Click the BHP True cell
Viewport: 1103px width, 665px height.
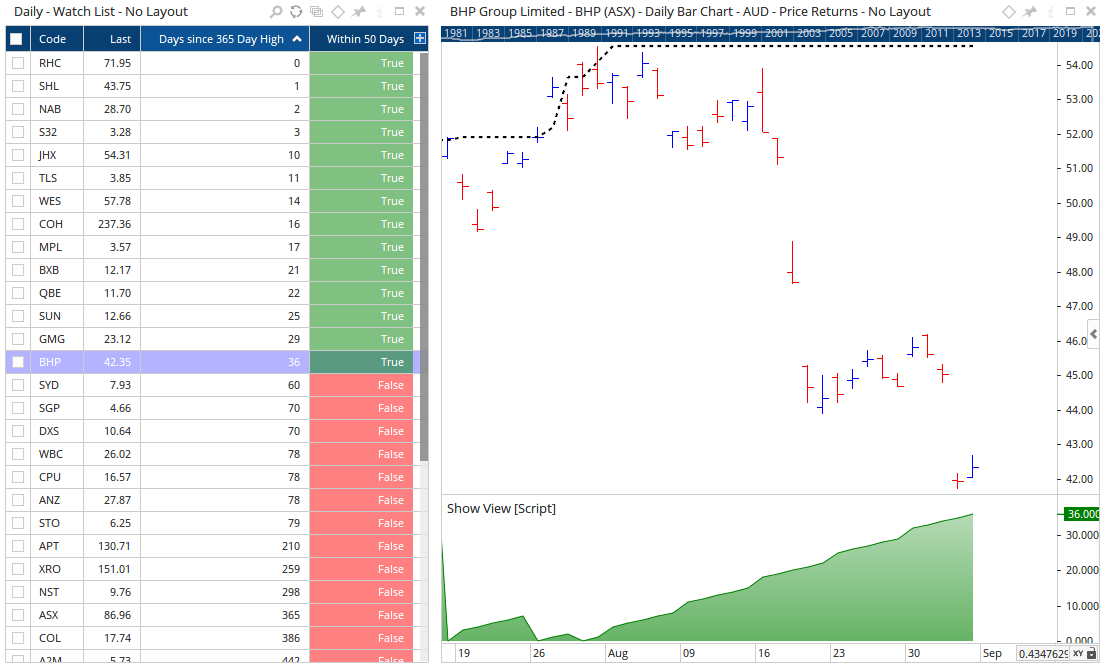pos(361,362)
